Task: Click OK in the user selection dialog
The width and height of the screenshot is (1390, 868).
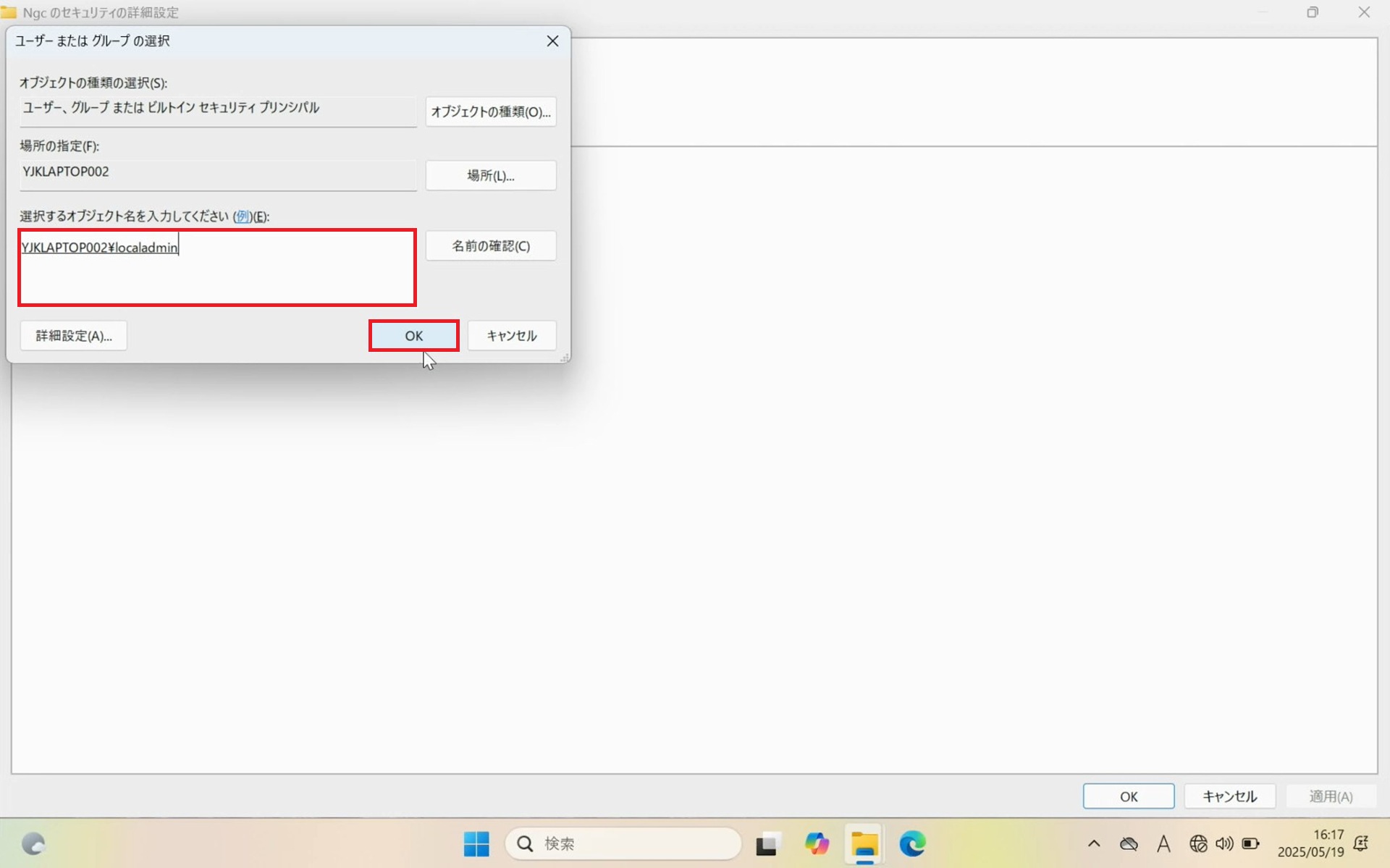Action: [413, 336]
